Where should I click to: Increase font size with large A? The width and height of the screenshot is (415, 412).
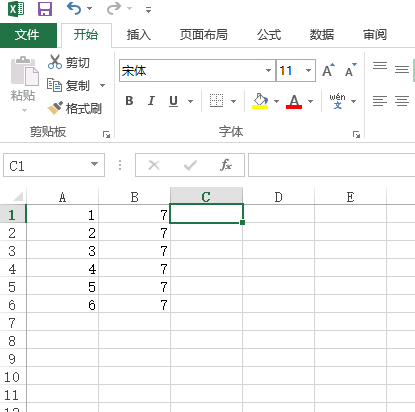(328, 70)
